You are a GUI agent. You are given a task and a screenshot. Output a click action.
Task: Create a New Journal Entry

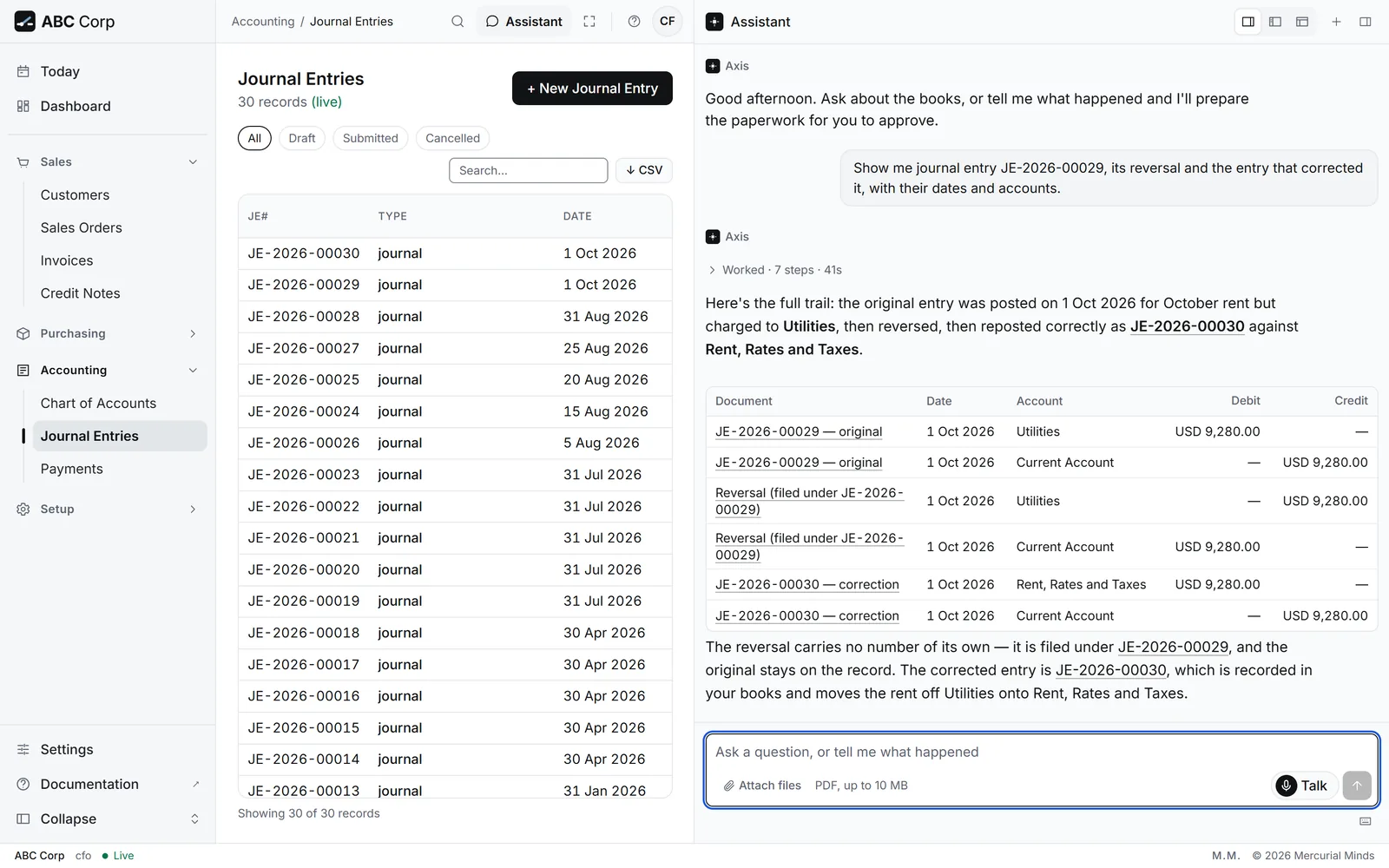tap(592, 88)
